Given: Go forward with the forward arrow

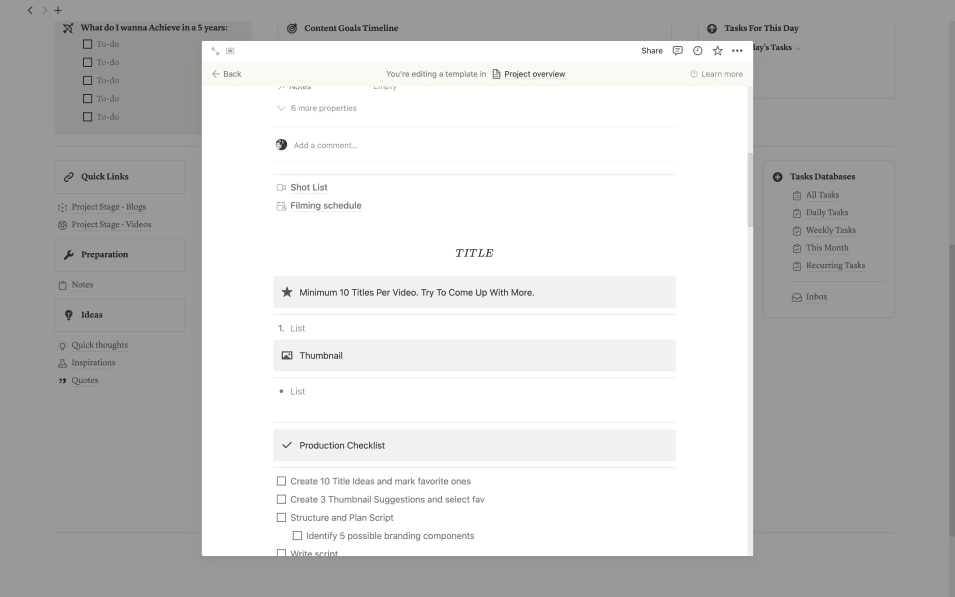Looking at the screenshot, I should tap(44, 10).
